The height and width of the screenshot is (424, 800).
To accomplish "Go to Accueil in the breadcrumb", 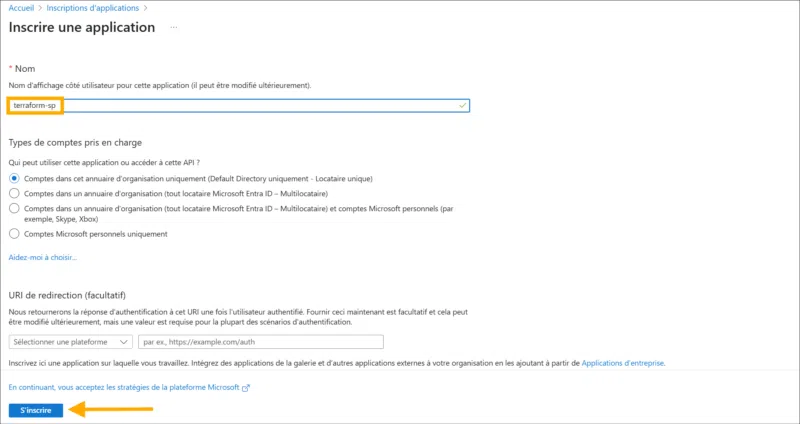I will coord(21,7).
